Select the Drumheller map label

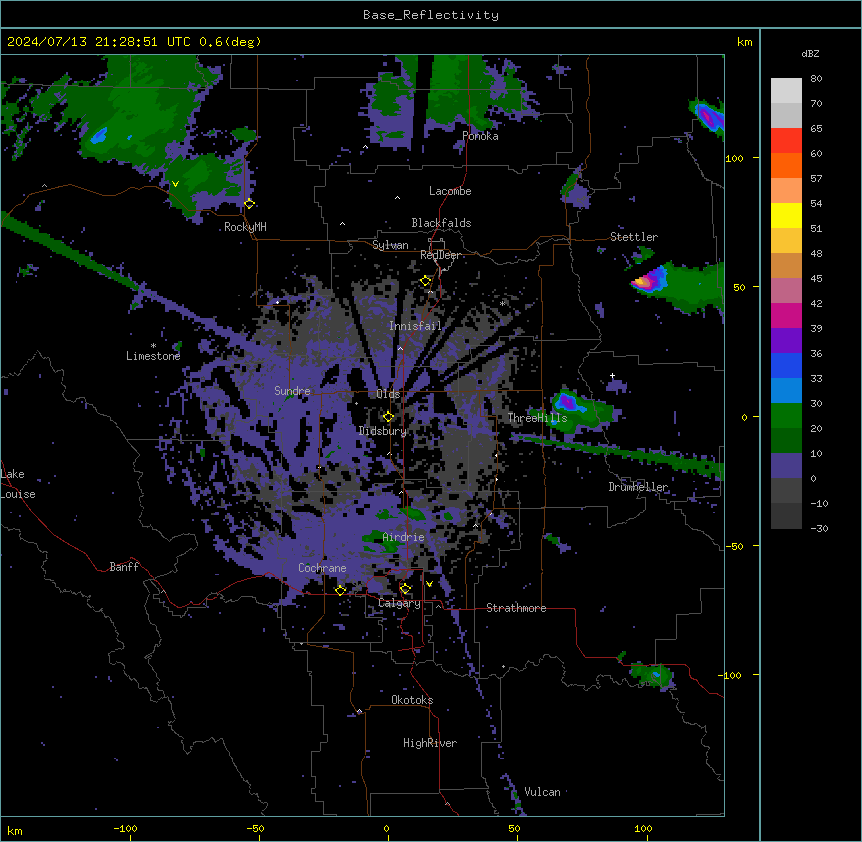click(638, 487)
